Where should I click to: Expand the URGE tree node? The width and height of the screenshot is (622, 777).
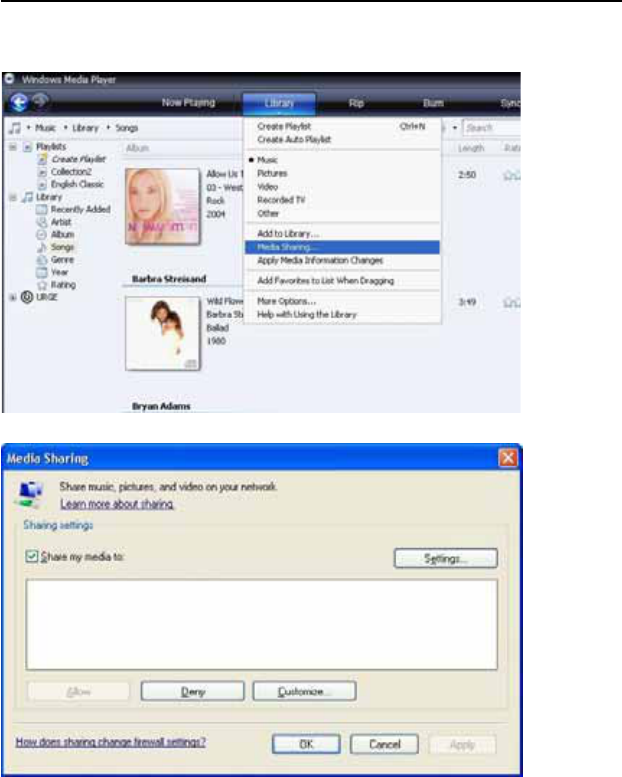coord(13,297)
